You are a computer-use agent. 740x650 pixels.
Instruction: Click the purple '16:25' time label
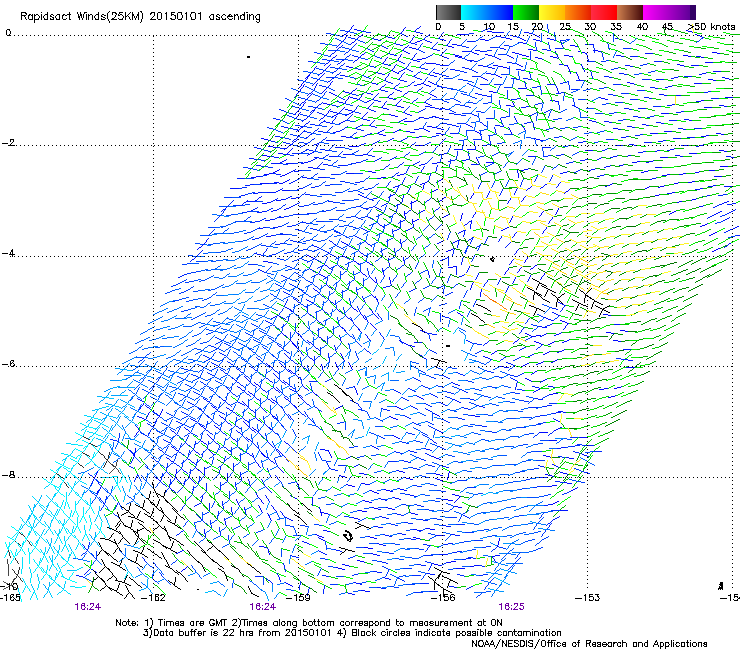[511, 607]
